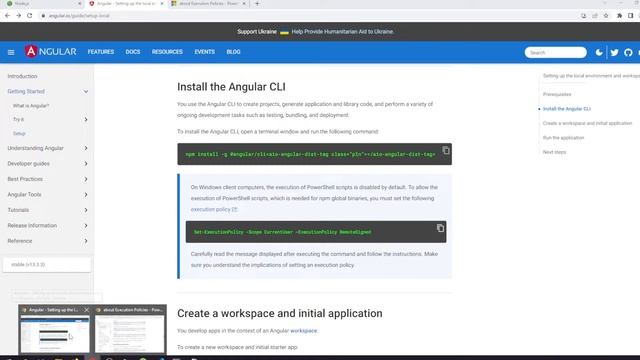Focus the Search input field

tap(556, 52)
